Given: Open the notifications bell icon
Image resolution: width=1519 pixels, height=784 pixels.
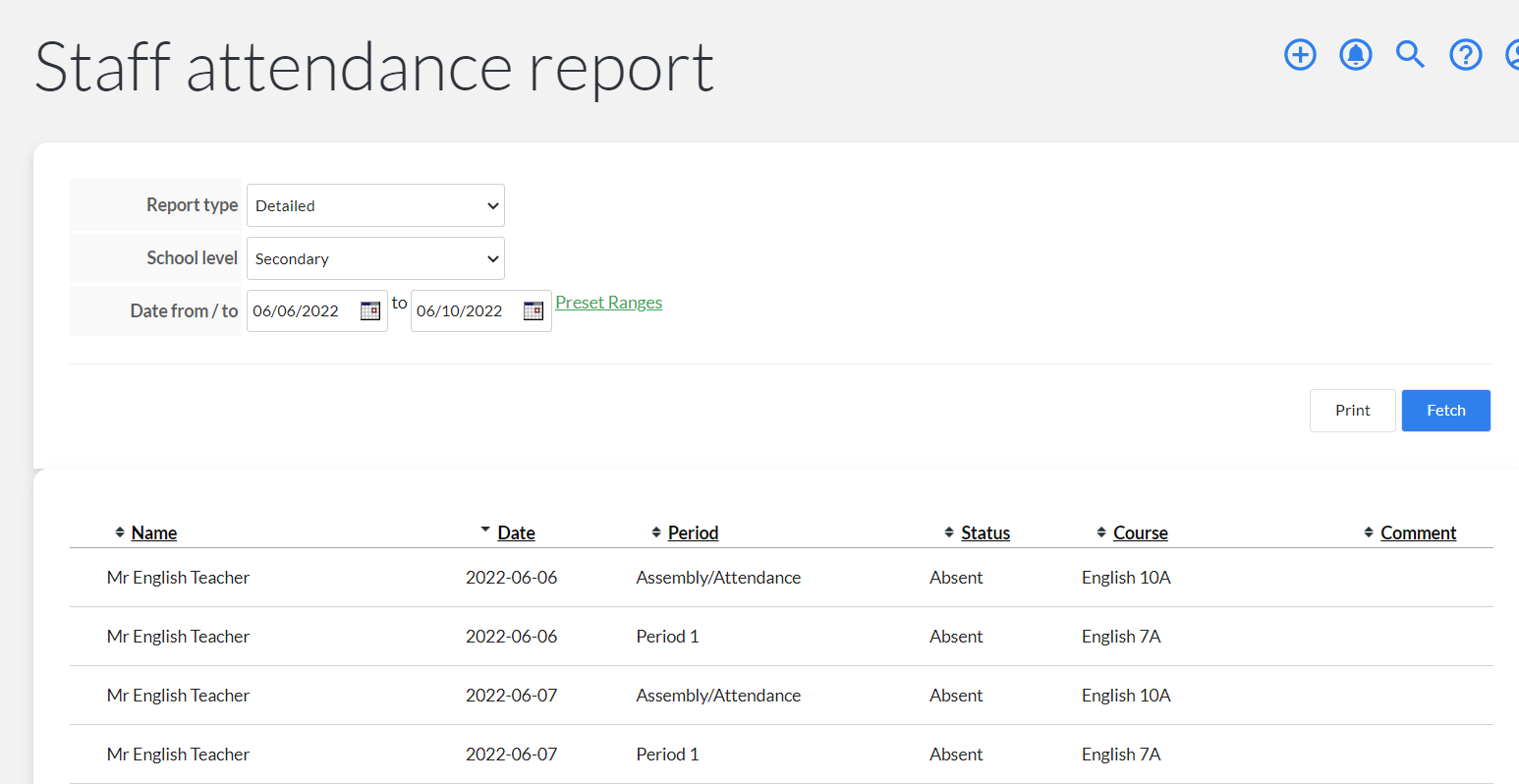Looking at the screenshot, I should click(x=1356, y=55).
